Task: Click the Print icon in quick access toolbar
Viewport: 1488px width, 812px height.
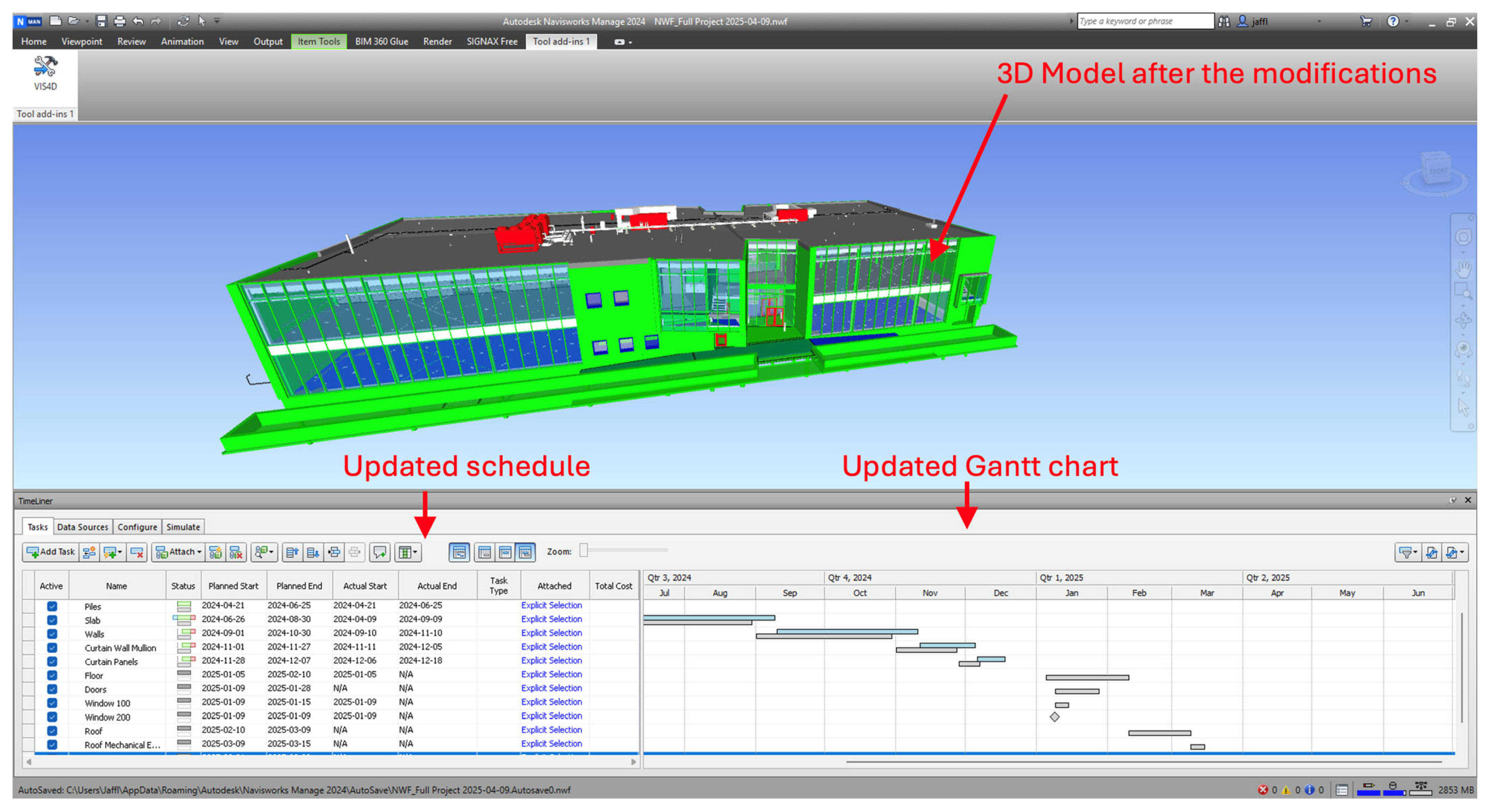Action: (120, 21)
